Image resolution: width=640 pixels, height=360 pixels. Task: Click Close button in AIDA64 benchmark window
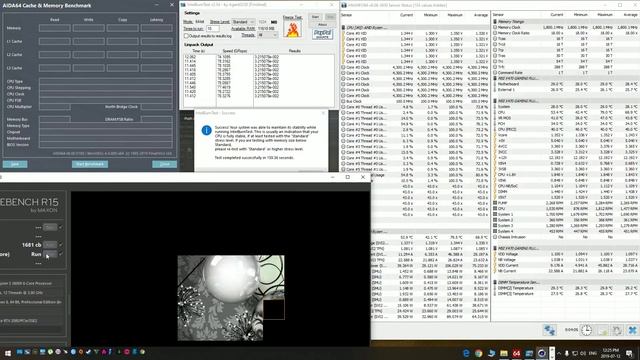[164, 164]
